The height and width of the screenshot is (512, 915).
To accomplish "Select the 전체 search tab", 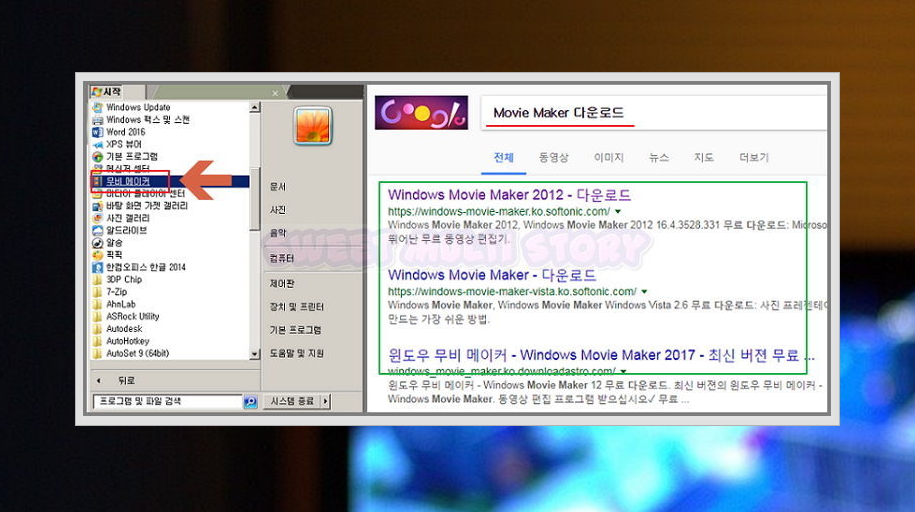I will point(504,158).
